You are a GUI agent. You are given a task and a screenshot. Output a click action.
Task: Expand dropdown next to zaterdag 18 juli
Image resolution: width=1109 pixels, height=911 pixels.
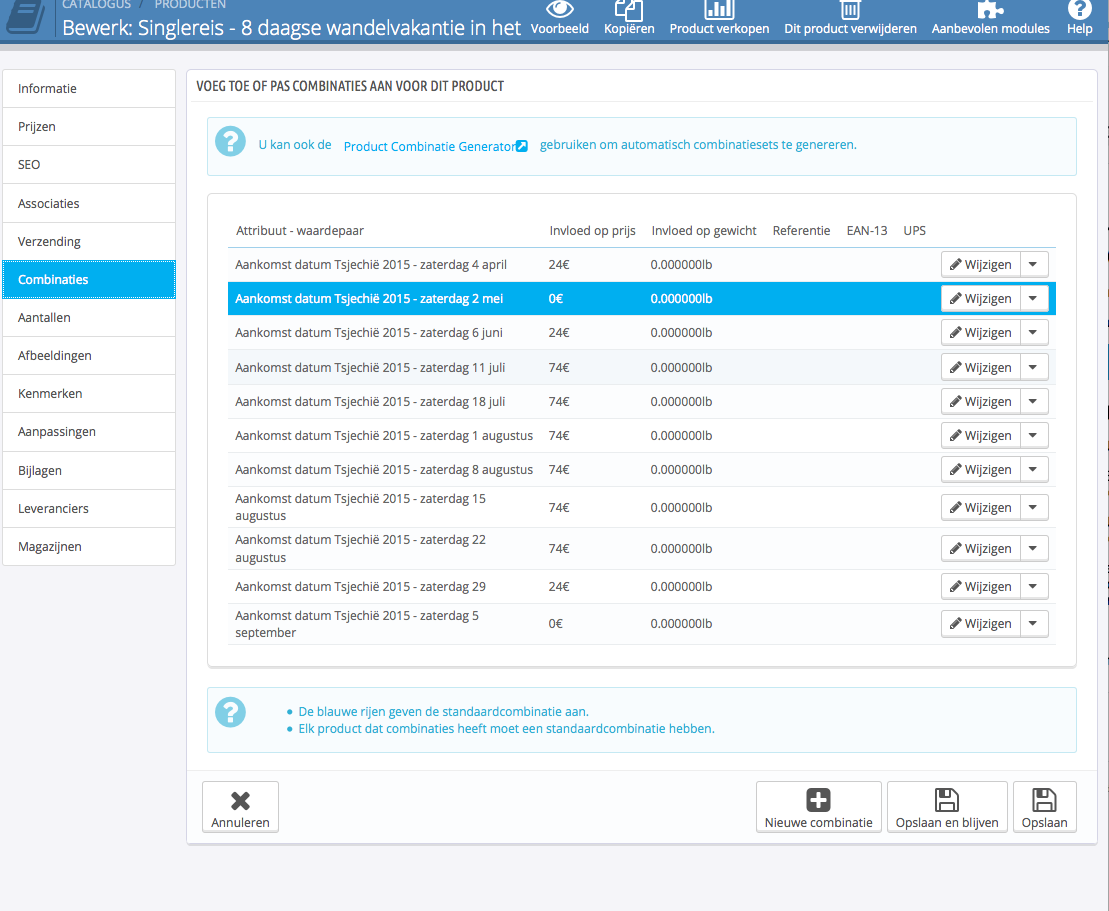pyautogui.click(x=1034, y=402)
